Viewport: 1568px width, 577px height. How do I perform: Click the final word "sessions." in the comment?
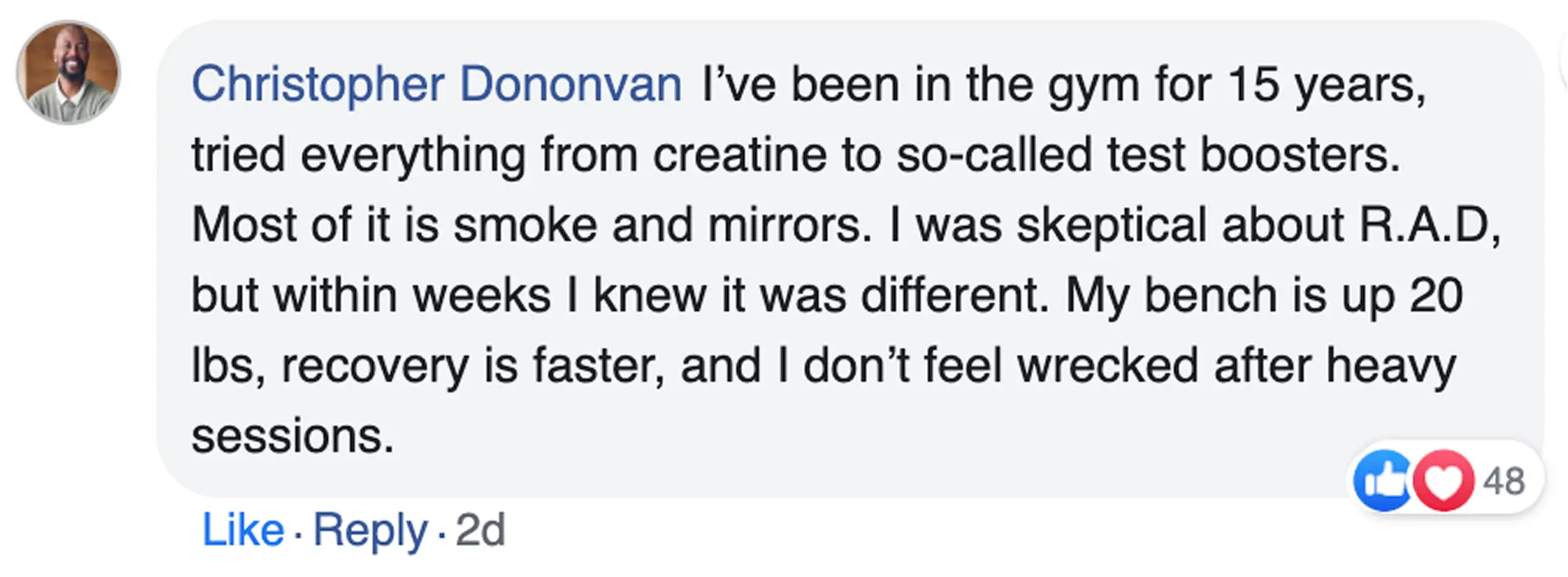click(x=293, y=436)
